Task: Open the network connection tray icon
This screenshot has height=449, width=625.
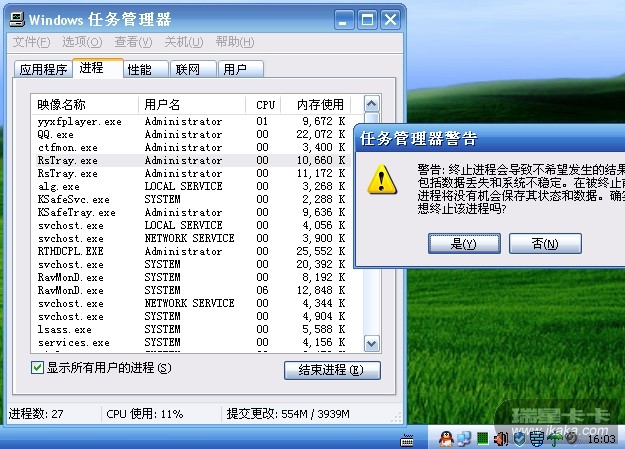Action: coord(464,439)
